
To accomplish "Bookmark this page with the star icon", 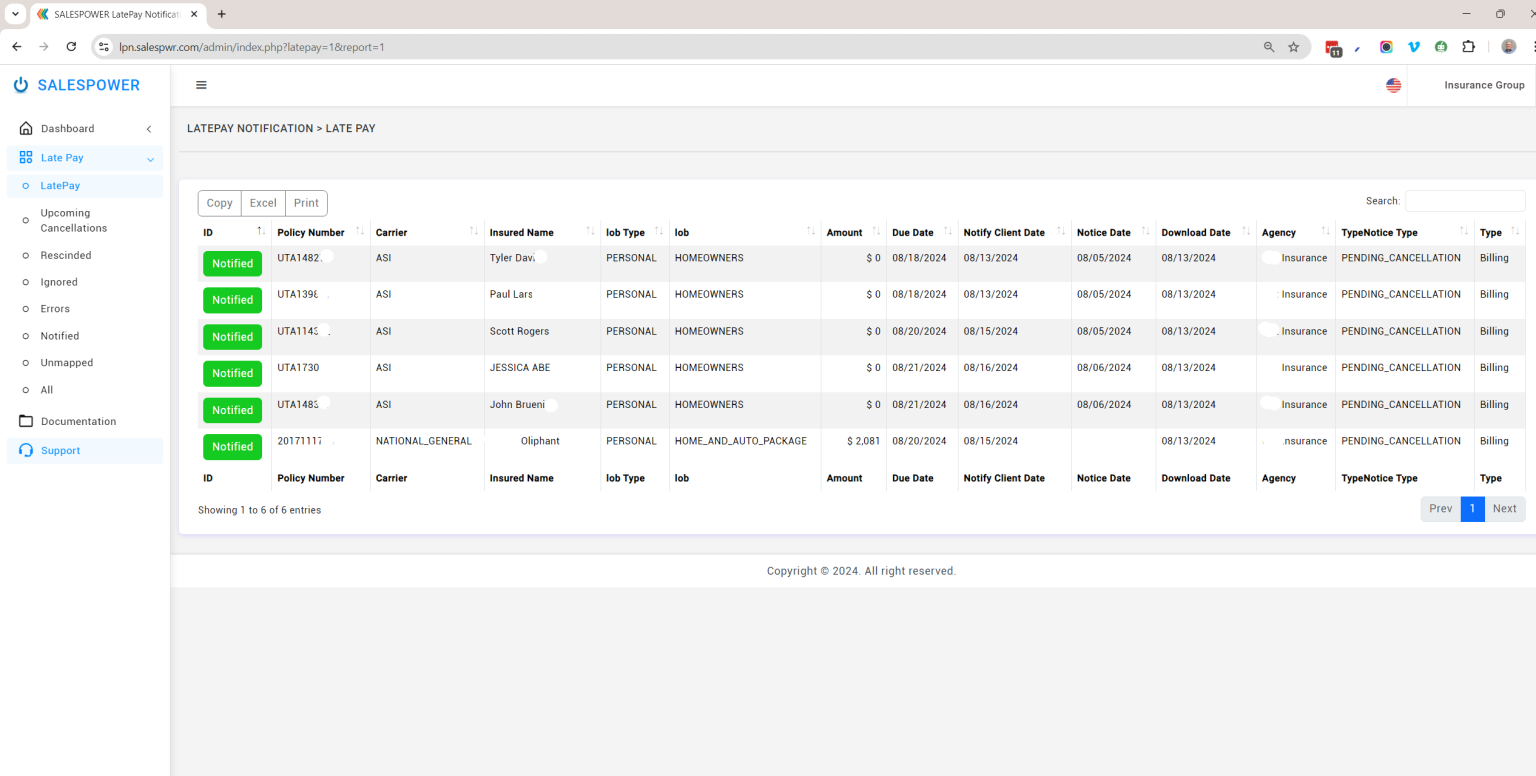I will pos(1293,47).
